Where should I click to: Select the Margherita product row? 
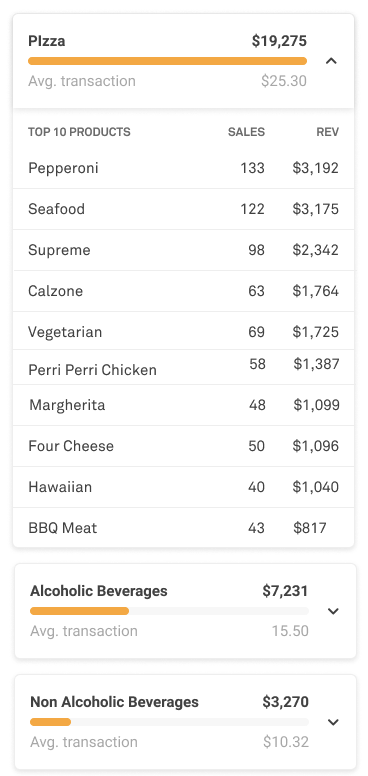point(184,405)
